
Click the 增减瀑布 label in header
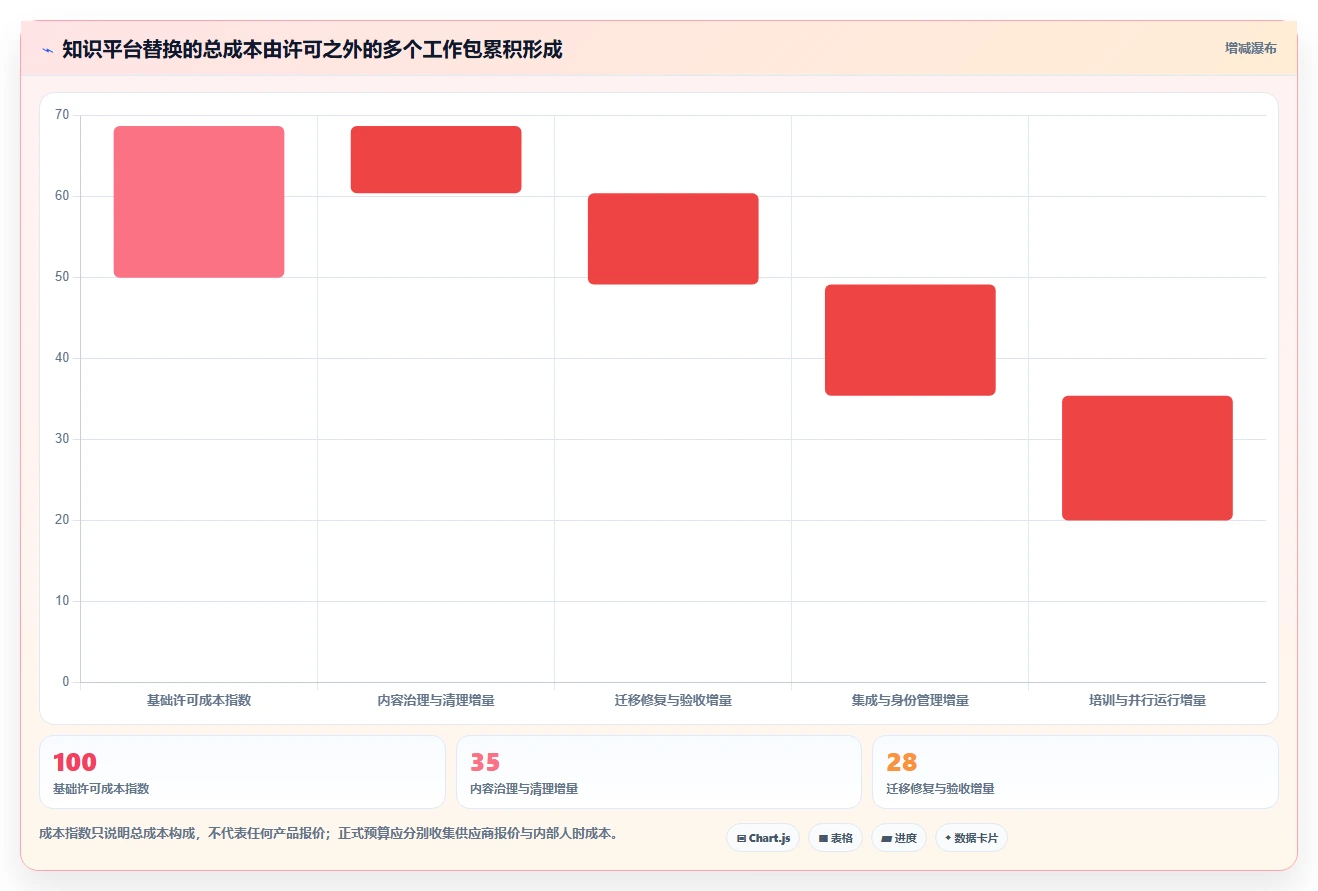pyautogui.click(x=1251, y=48)
